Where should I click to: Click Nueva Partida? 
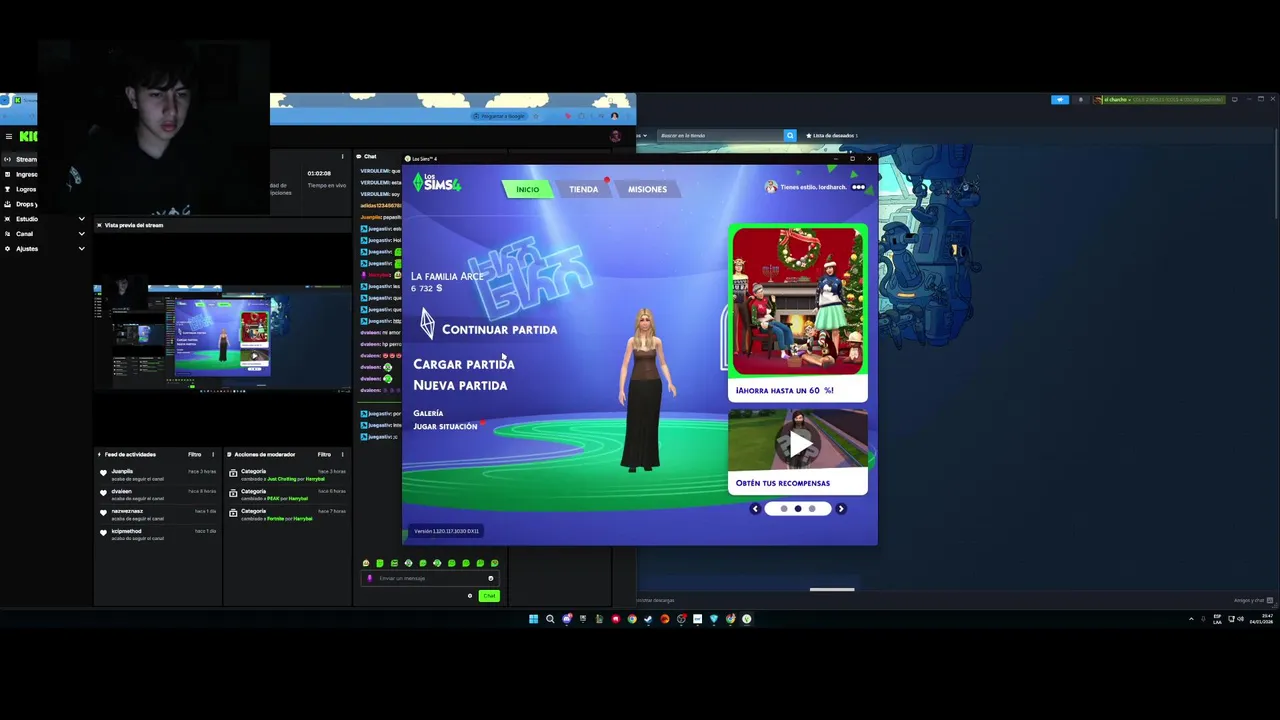[460, 385]
